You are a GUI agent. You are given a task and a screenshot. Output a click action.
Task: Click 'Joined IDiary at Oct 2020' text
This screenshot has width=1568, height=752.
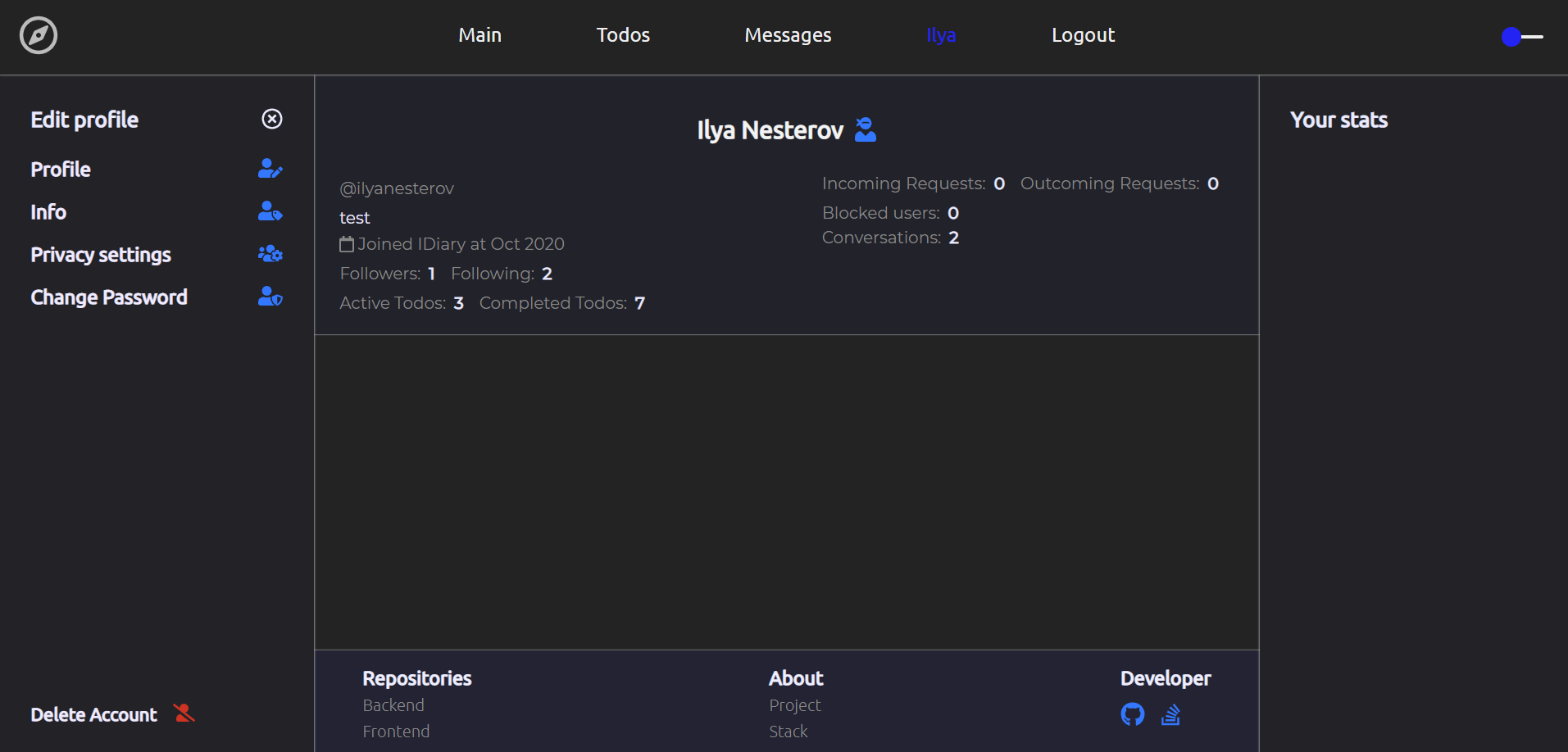click(x=461, y=244)
